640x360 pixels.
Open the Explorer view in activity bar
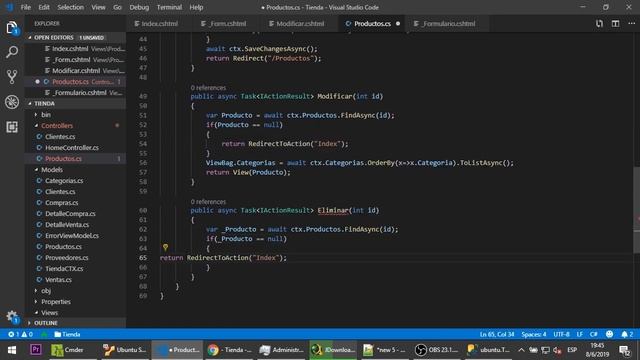pyautogui.click(x=12, y=28)
